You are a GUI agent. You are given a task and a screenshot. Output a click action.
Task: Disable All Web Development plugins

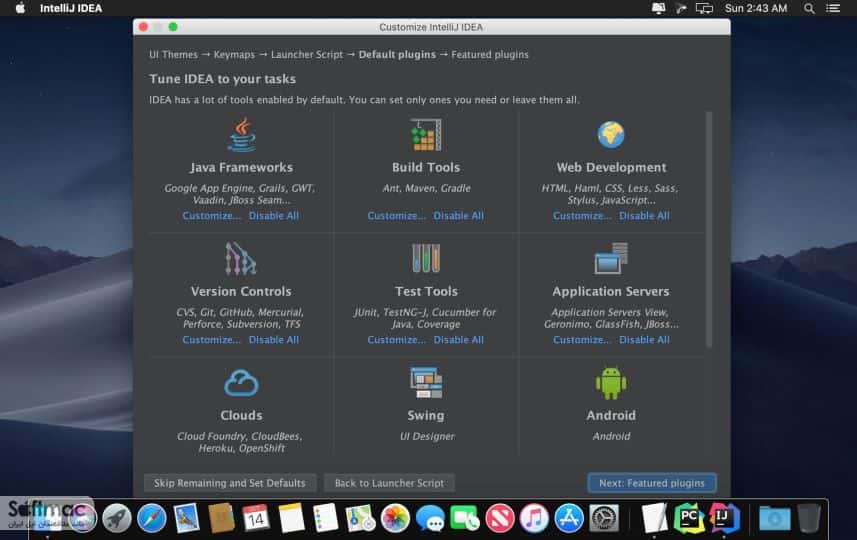point(644,215)
